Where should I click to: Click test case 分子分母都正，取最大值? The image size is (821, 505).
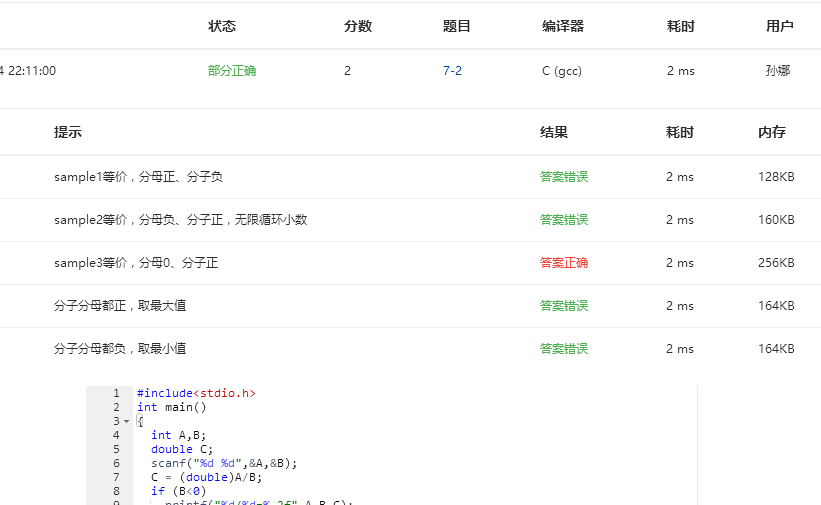pos(120,306)
